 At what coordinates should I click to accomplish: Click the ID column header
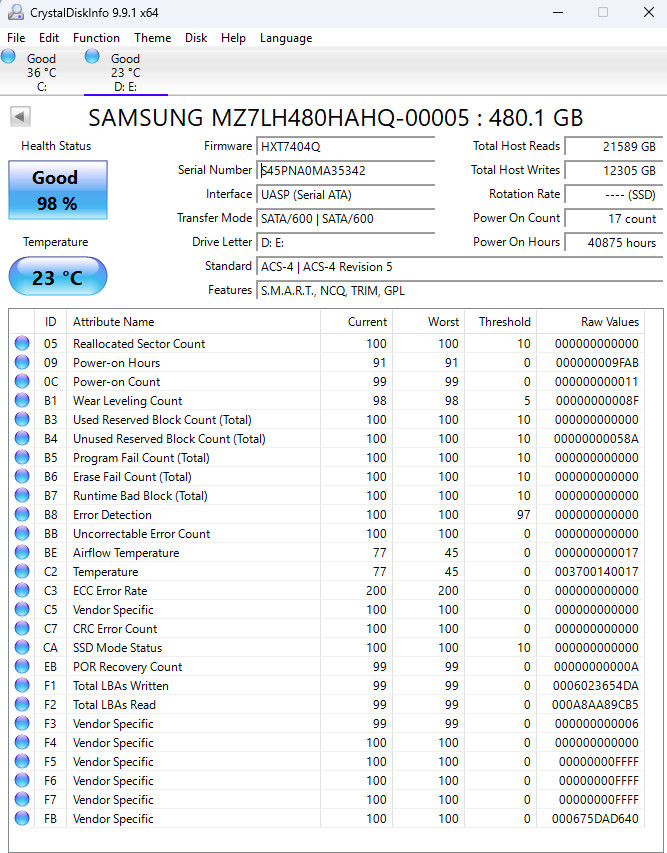[x=51, y=322]
